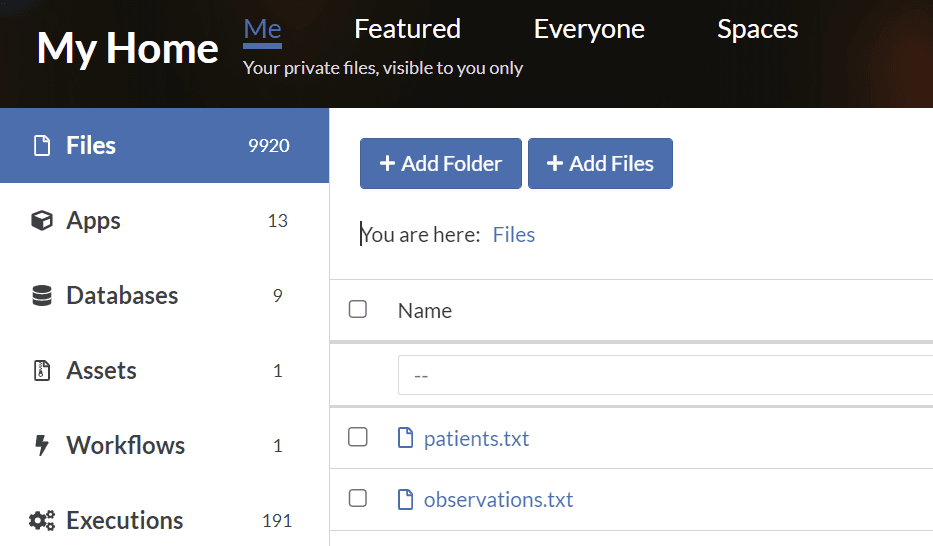Screen dimensions: 933x546
Task: Open the Everyone tab
Action: [x=589, y=29]
